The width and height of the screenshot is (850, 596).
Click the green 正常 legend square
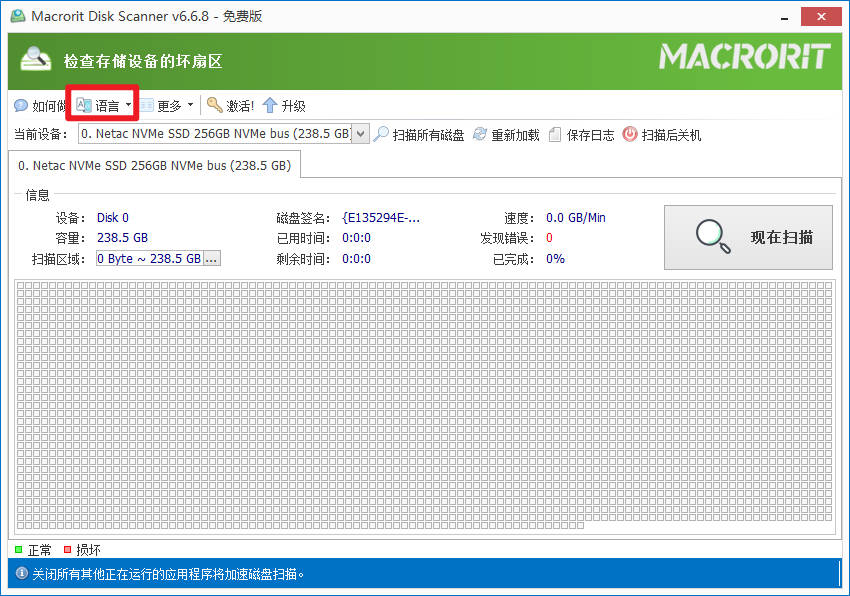click(x=18, y=550)
